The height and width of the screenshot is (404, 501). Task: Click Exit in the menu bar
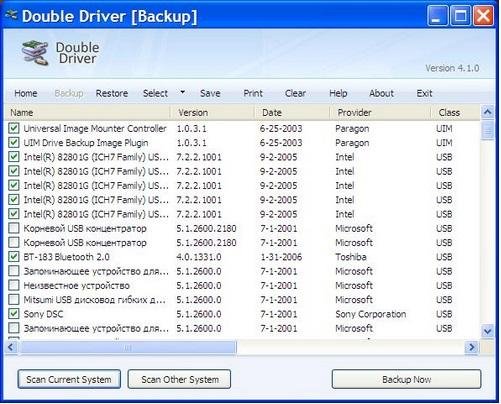tap(424, 93)
